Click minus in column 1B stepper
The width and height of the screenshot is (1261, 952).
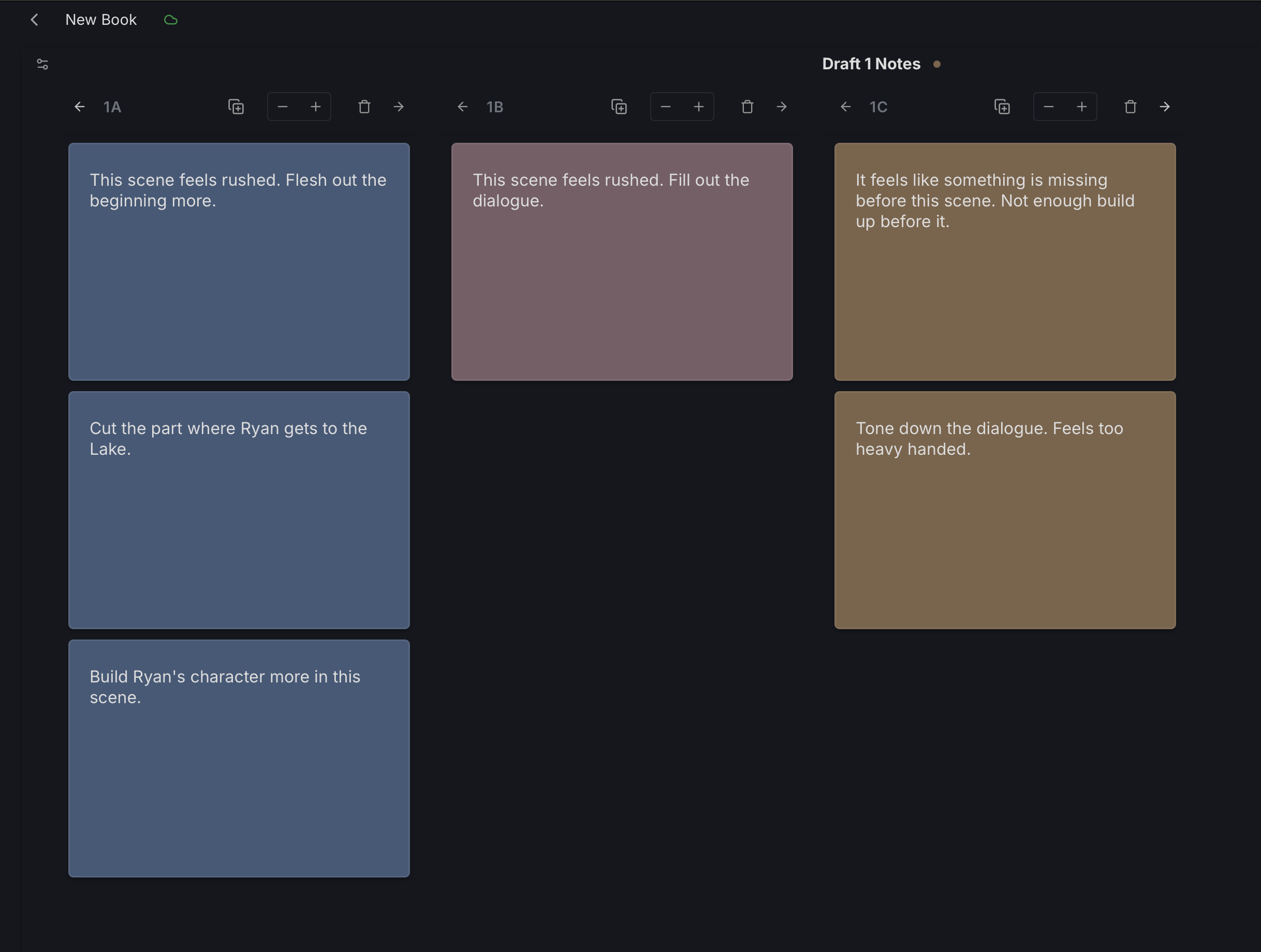pos(666,107)
